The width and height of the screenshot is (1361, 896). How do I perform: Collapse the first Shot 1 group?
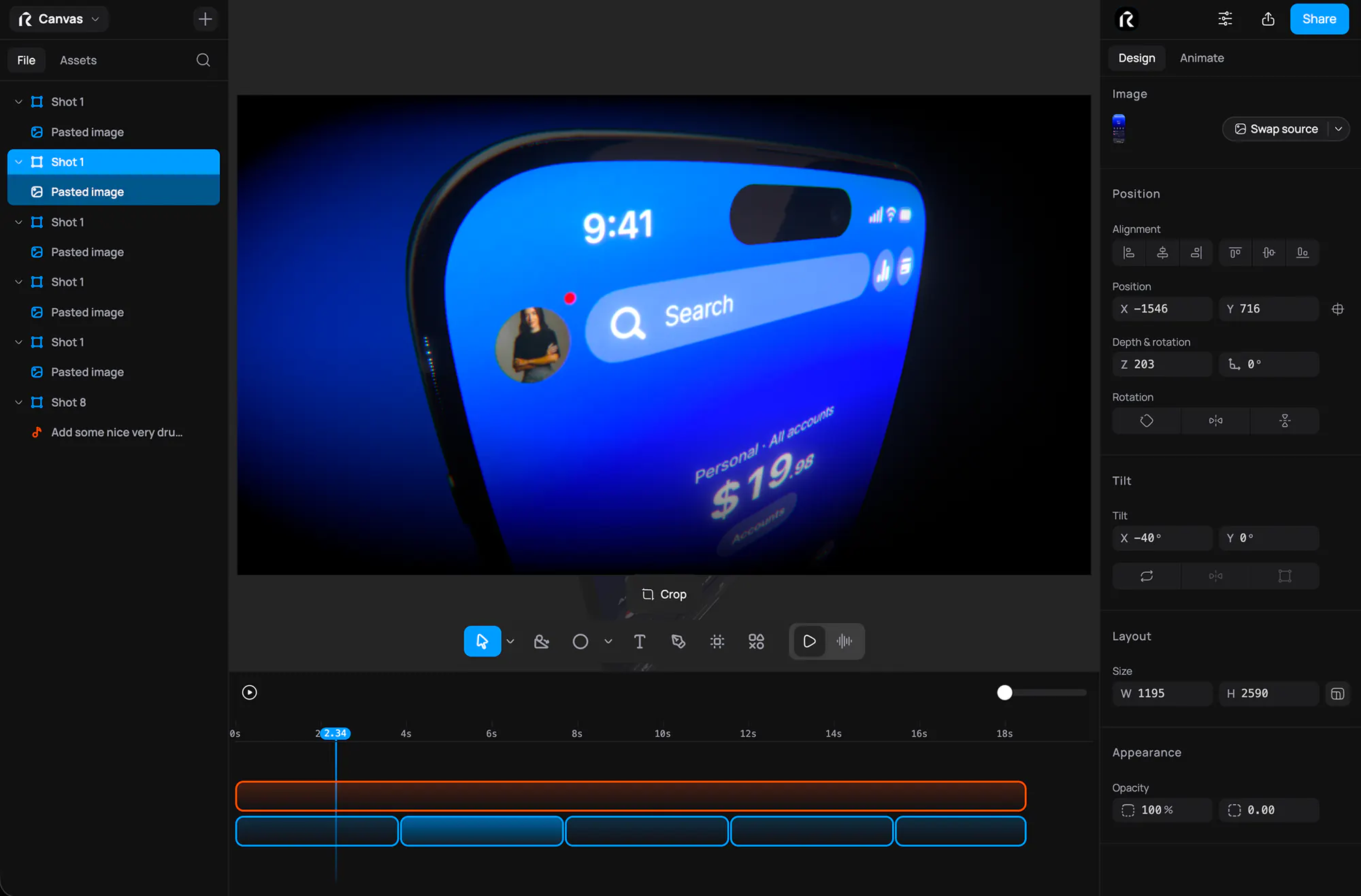tap(18, 102)
